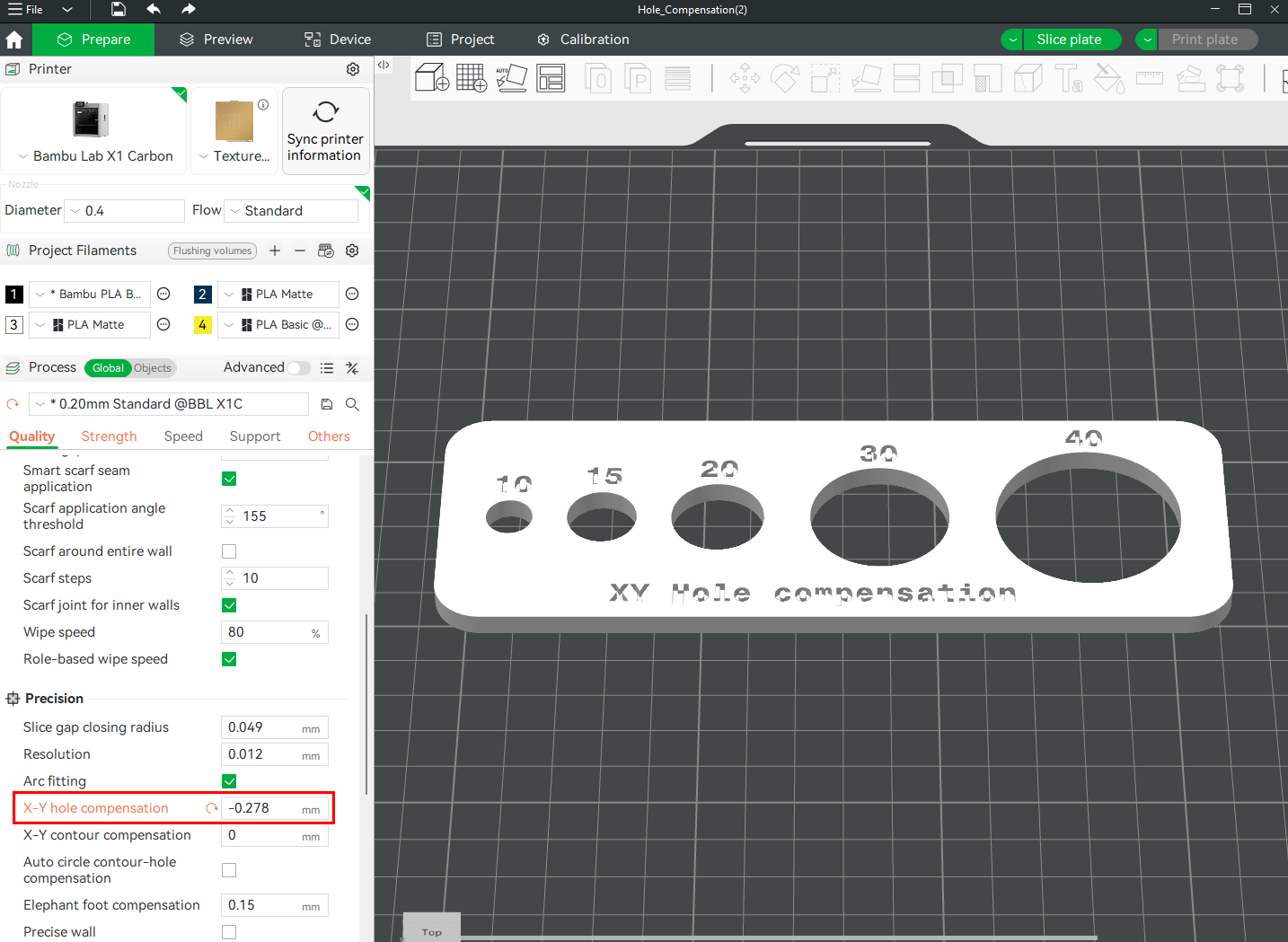Open the Support settings tab
Screen dimensions: 1288x942
pyautogui.click(x=255, y=436)
